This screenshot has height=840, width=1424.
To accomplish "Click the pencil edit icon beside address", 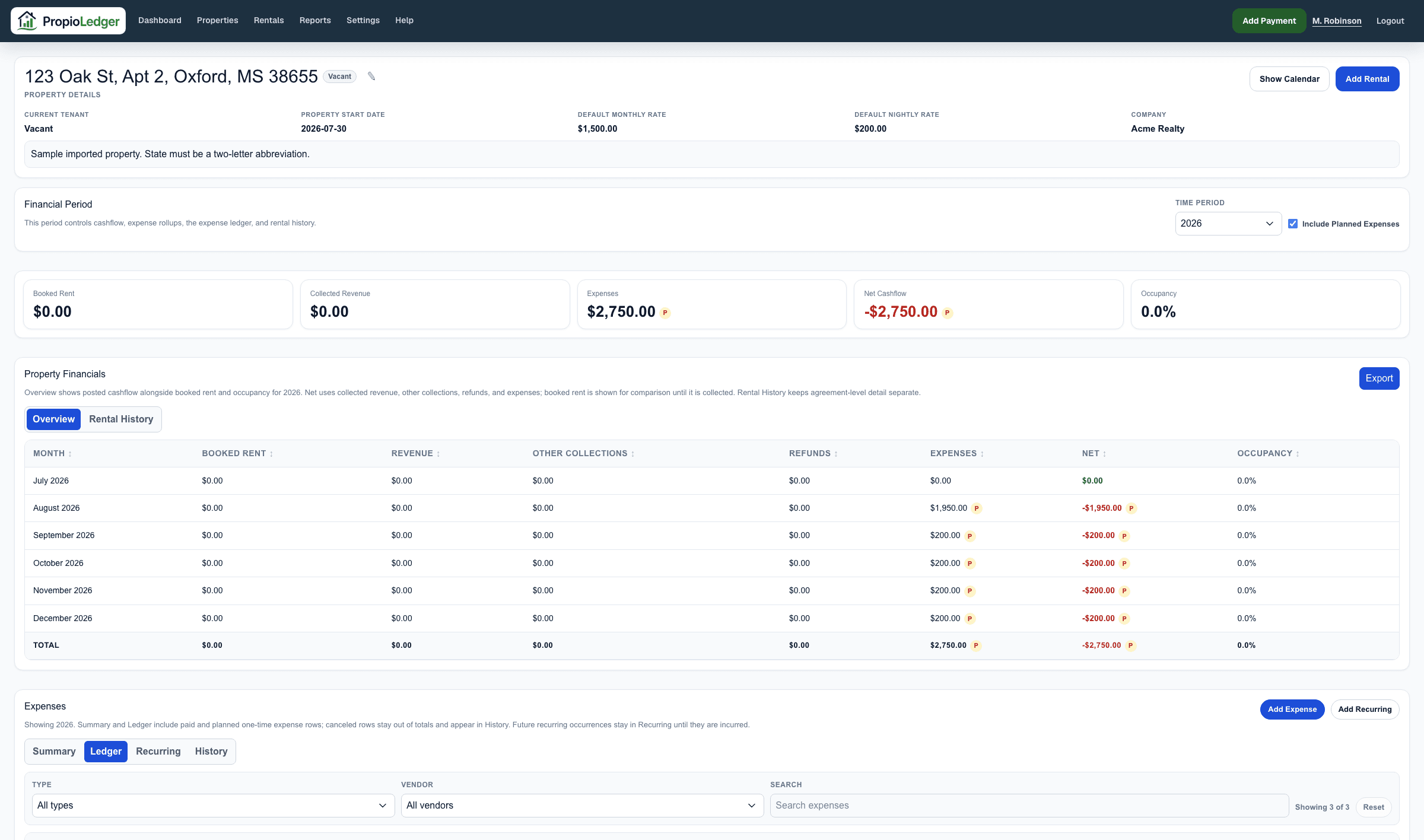I will pyautogui.click(x=371, y=76).
